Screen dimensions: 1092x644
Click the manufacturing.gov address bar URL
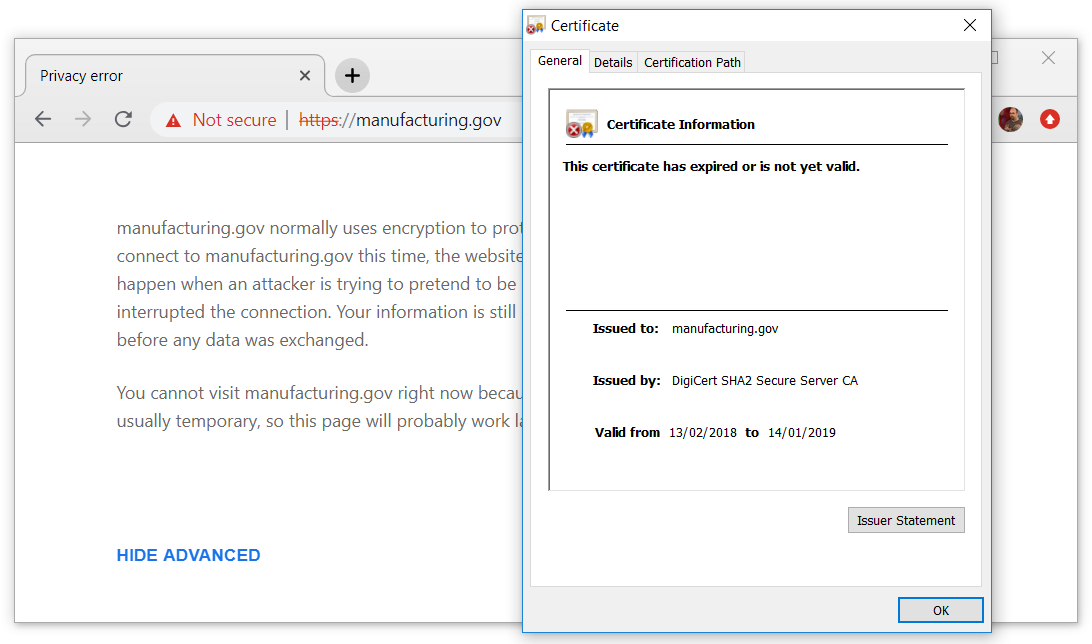click(x=400, y=120)
